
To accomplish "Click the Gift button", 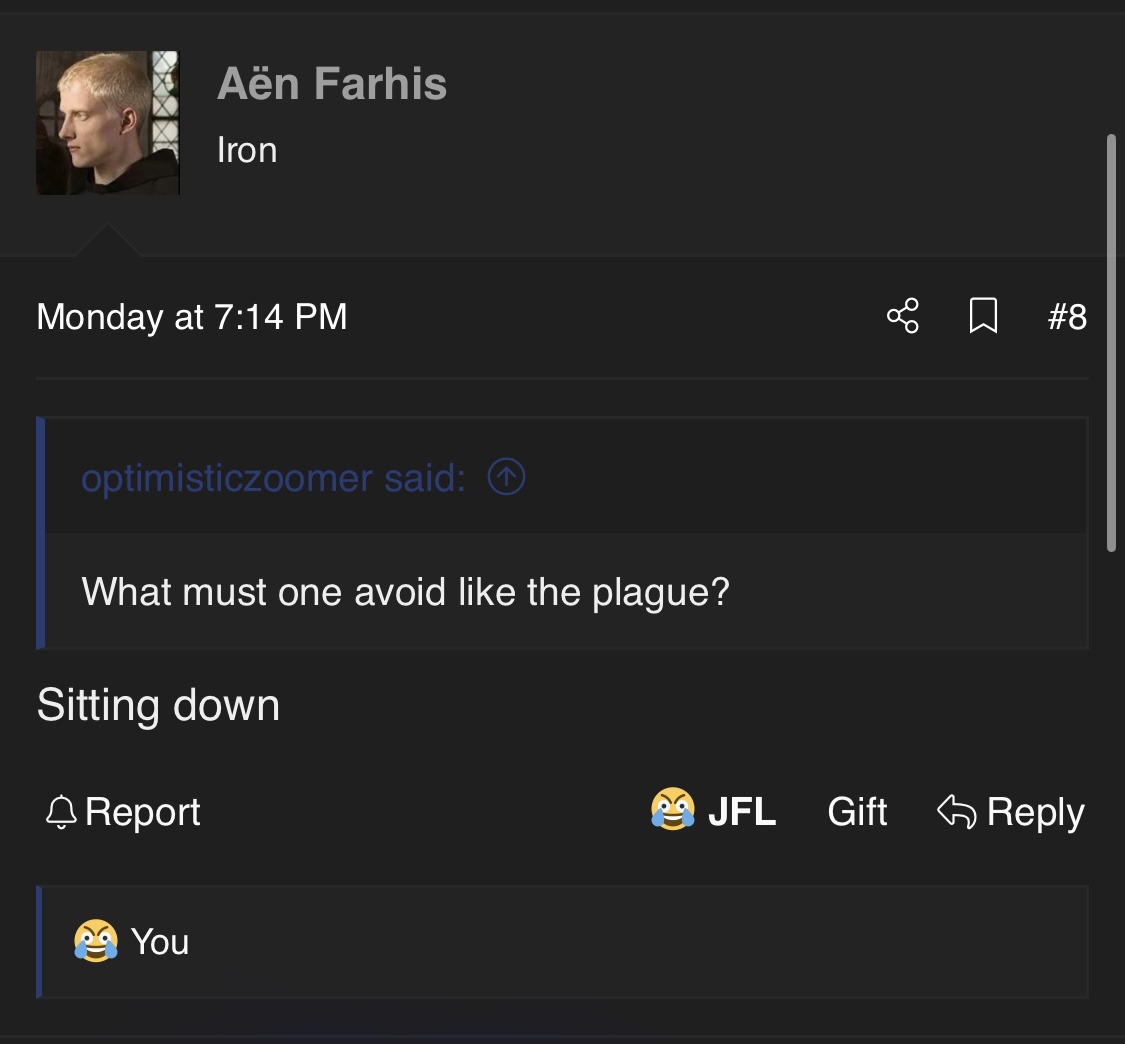I will coord(857,811).
